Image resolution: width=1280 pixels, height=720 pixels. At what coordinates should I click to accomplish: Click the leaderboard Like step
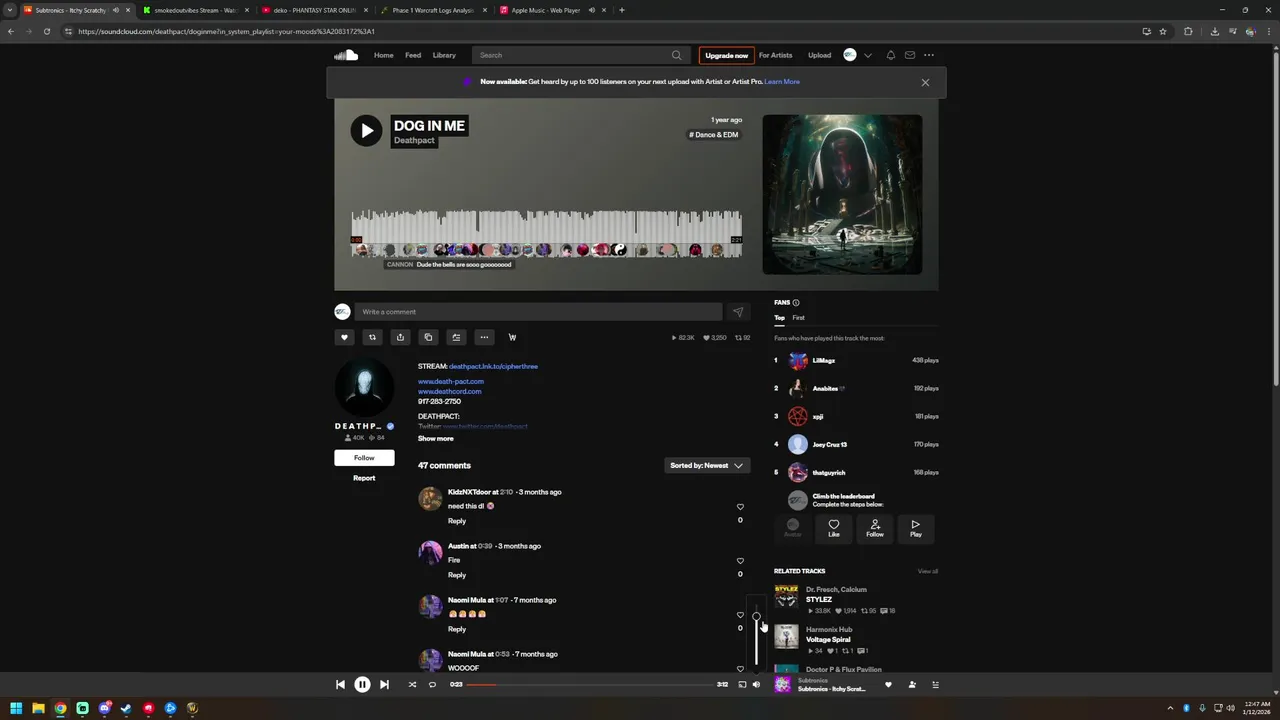[x=834, y=528]
